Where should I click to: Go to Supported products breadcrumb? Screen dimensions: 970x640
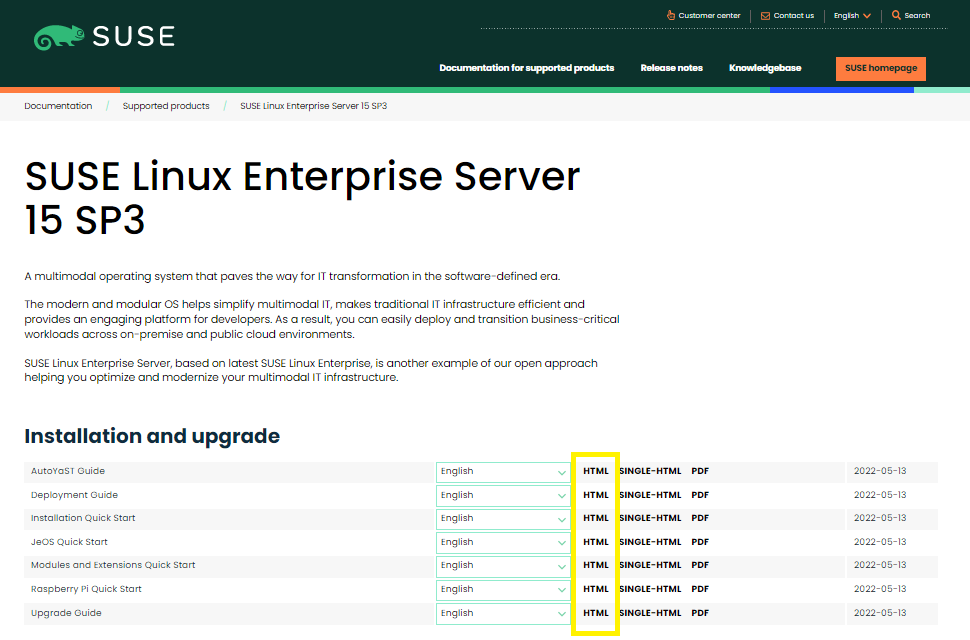pyautogui.click(x=166, y=106)
